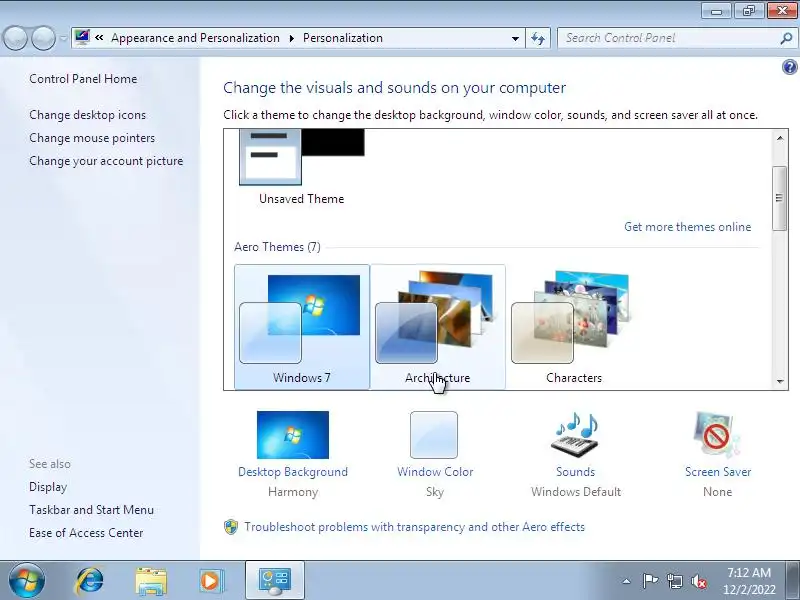Open the Window Color swatch icon

[x=434, y=435]
